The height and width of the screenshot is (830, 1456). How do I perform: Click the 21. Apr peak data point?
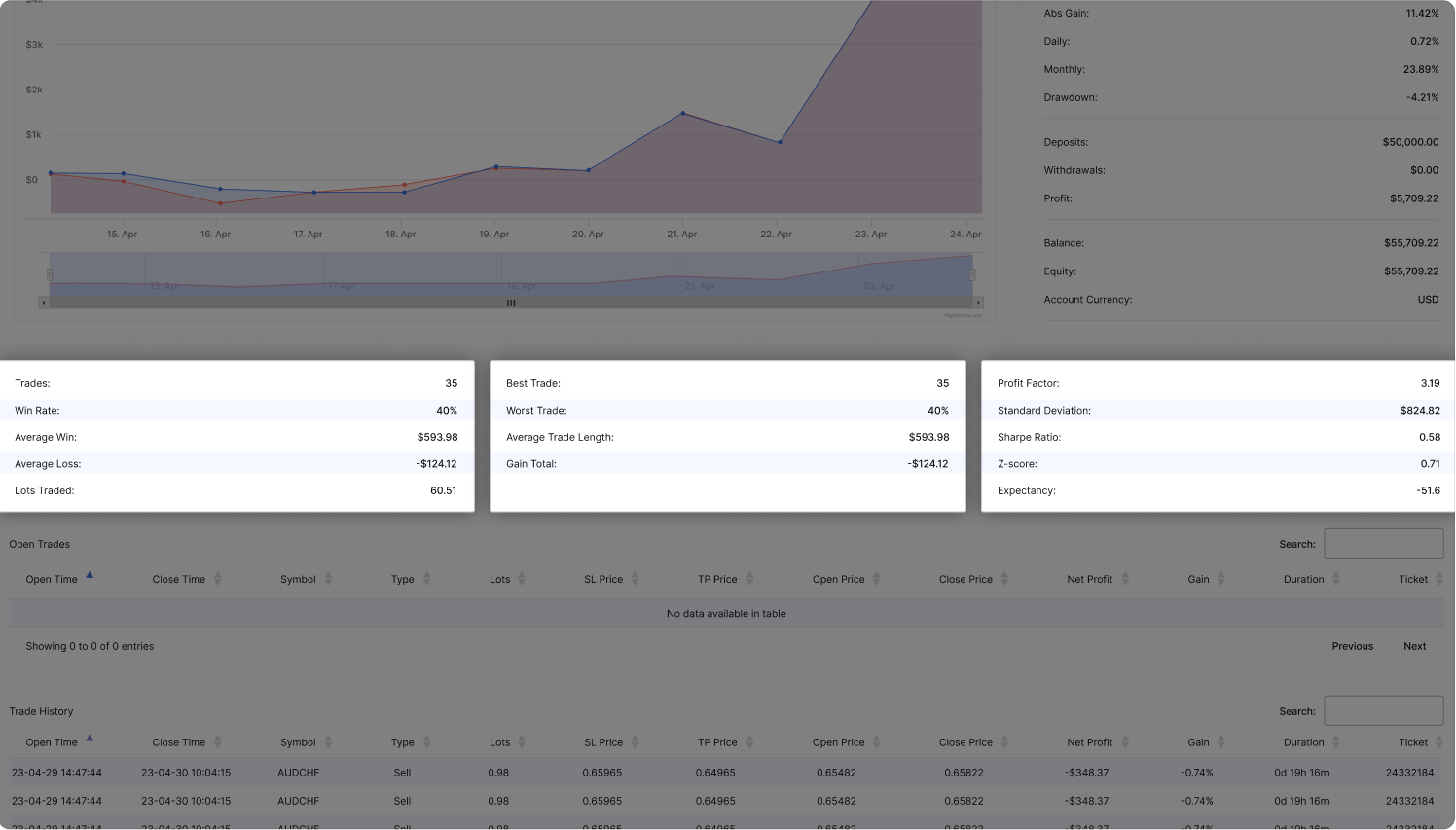click(x=683, y=114)
